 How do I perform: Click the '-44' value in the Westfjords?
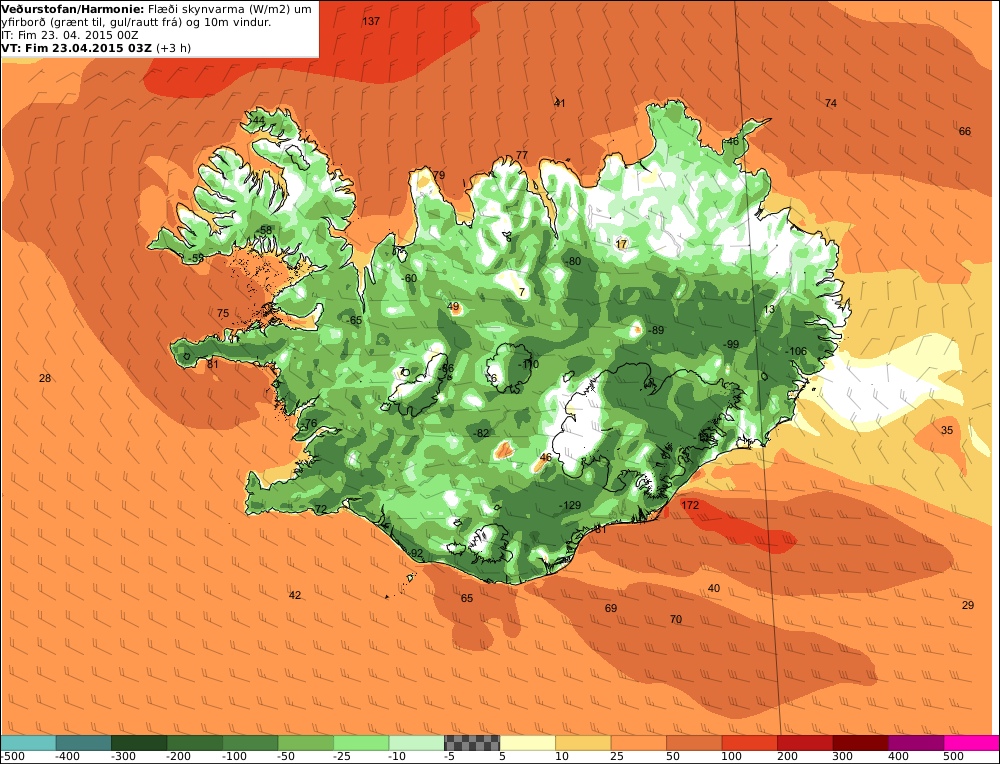256,120
